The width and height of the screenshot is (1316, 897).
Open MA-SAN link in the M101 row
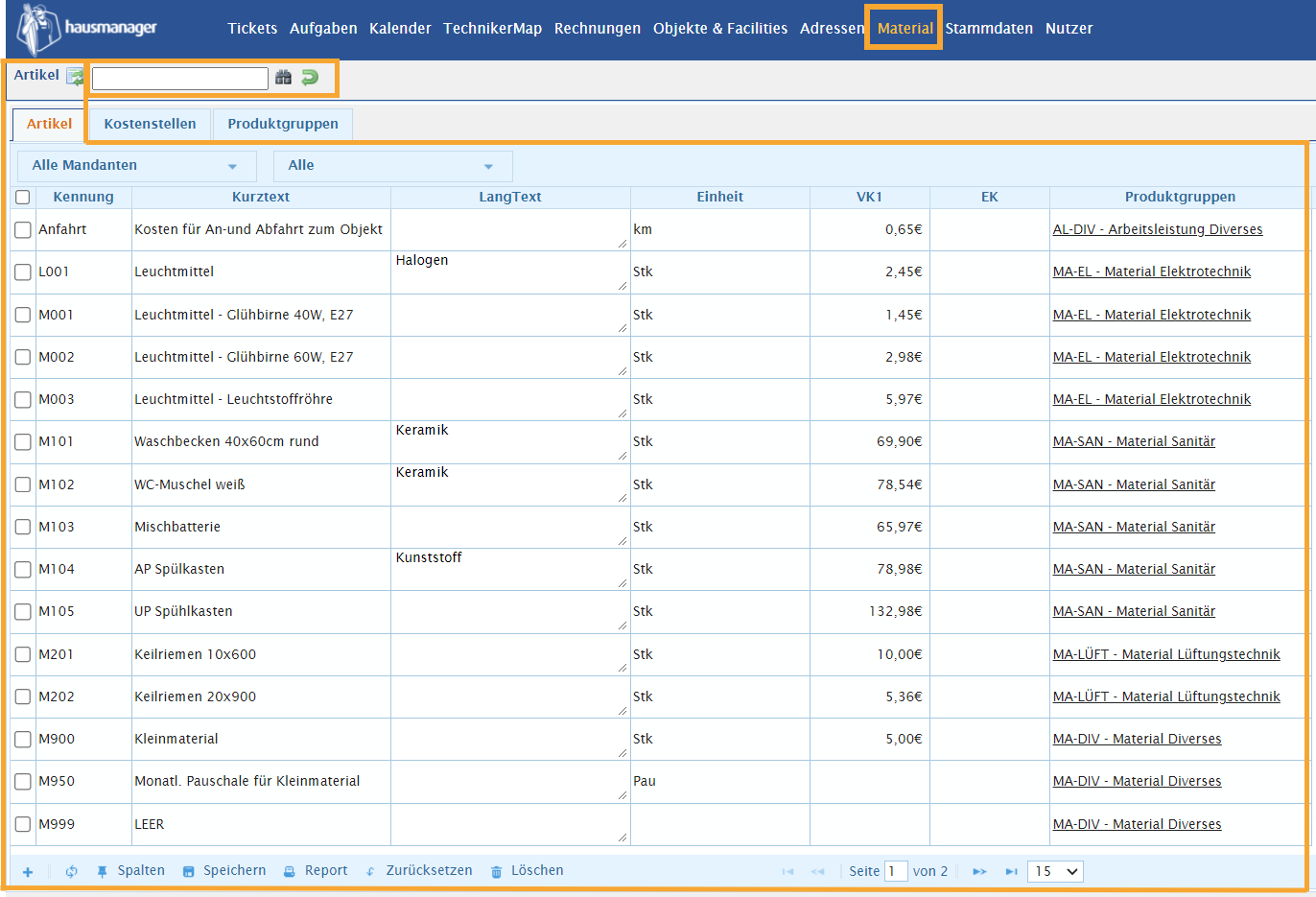click(x=1134, y=442)
